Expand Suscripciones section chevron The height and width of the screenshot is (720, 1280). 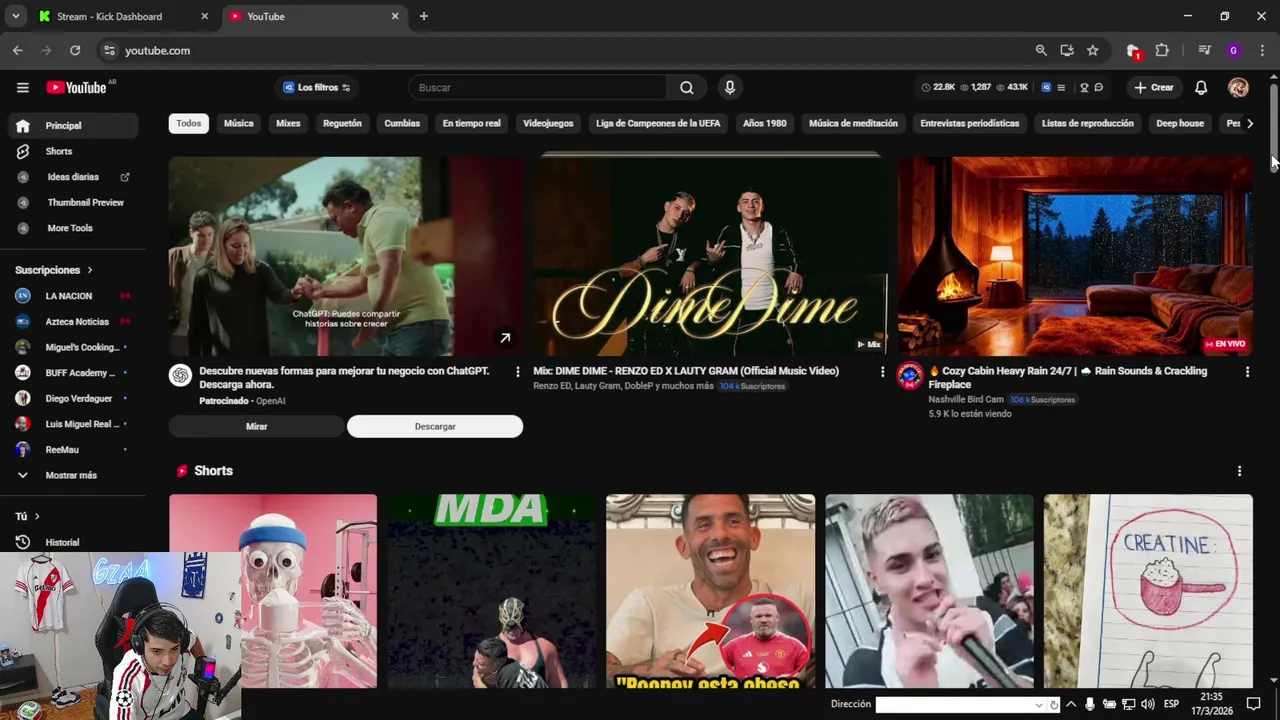click(89, 270)
